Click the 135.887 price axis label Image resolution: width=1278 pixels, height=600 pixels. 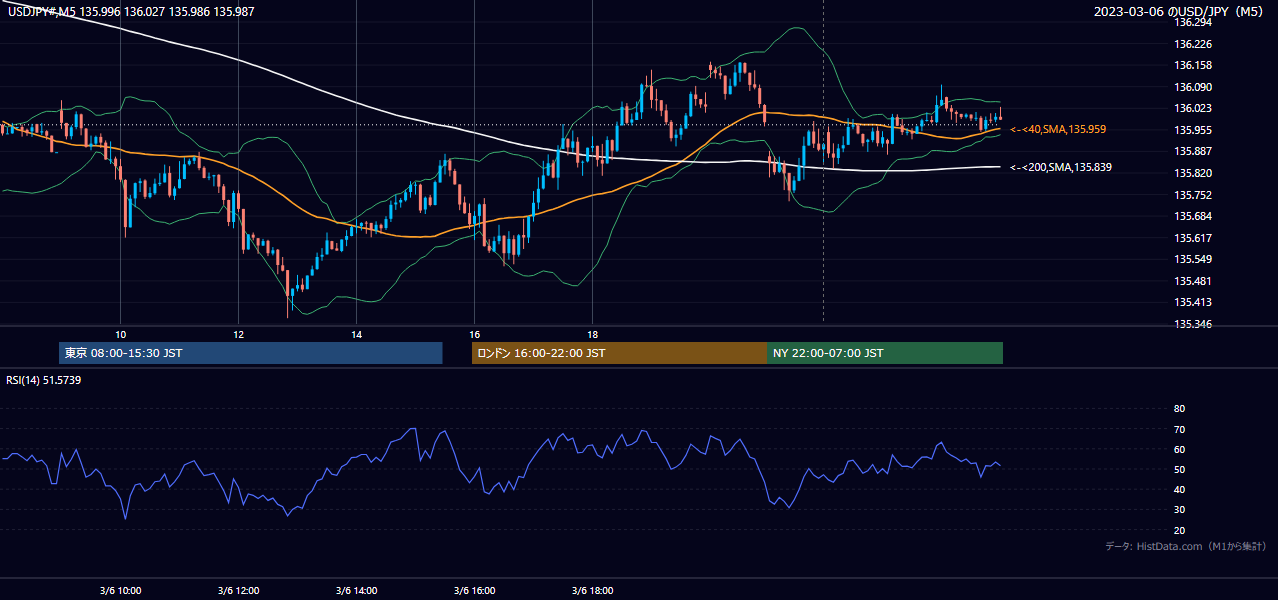click(x=1192, y=151)
